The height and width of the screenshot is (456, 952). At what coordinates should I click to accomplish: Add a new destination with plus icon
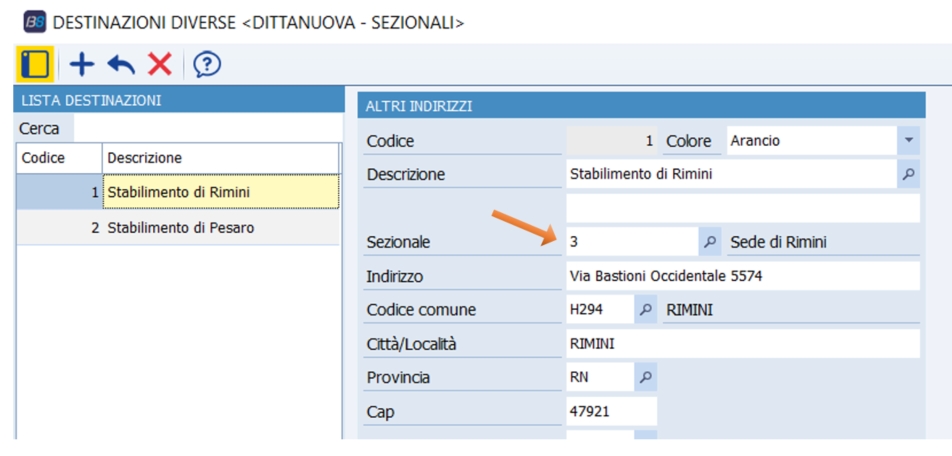(81, 65)
